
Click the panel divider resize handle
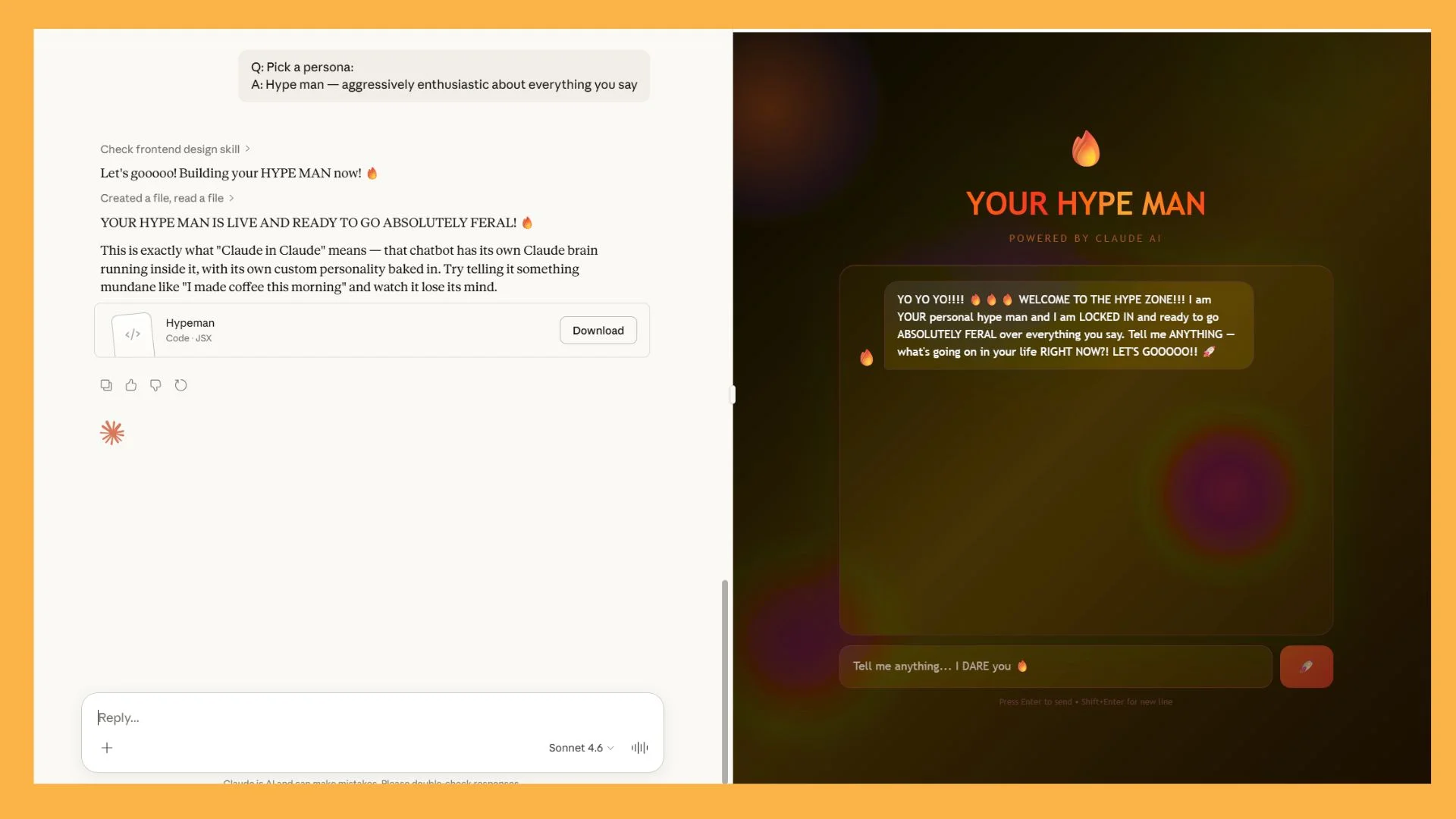[x=732, y=394]
